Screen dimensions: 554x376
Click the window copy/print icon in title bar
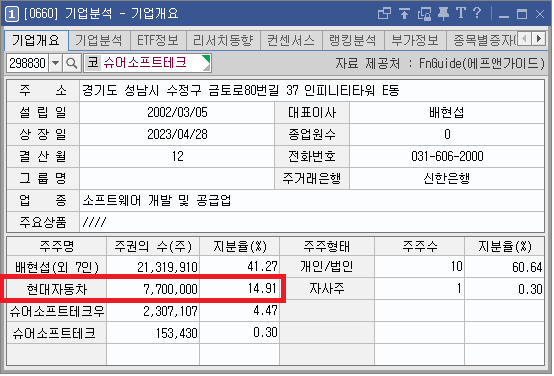424,14
